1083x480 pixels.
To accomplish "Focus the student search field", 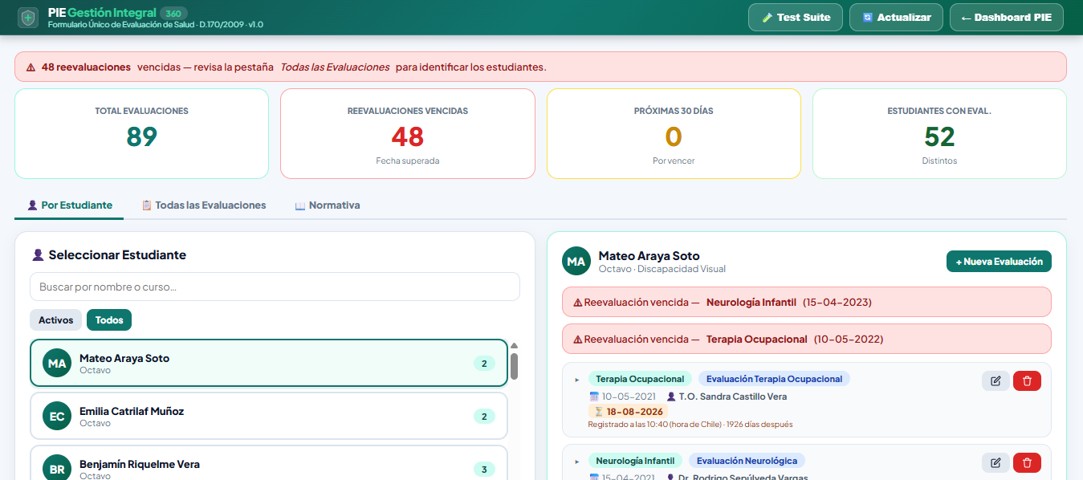I will click(275, 287).
